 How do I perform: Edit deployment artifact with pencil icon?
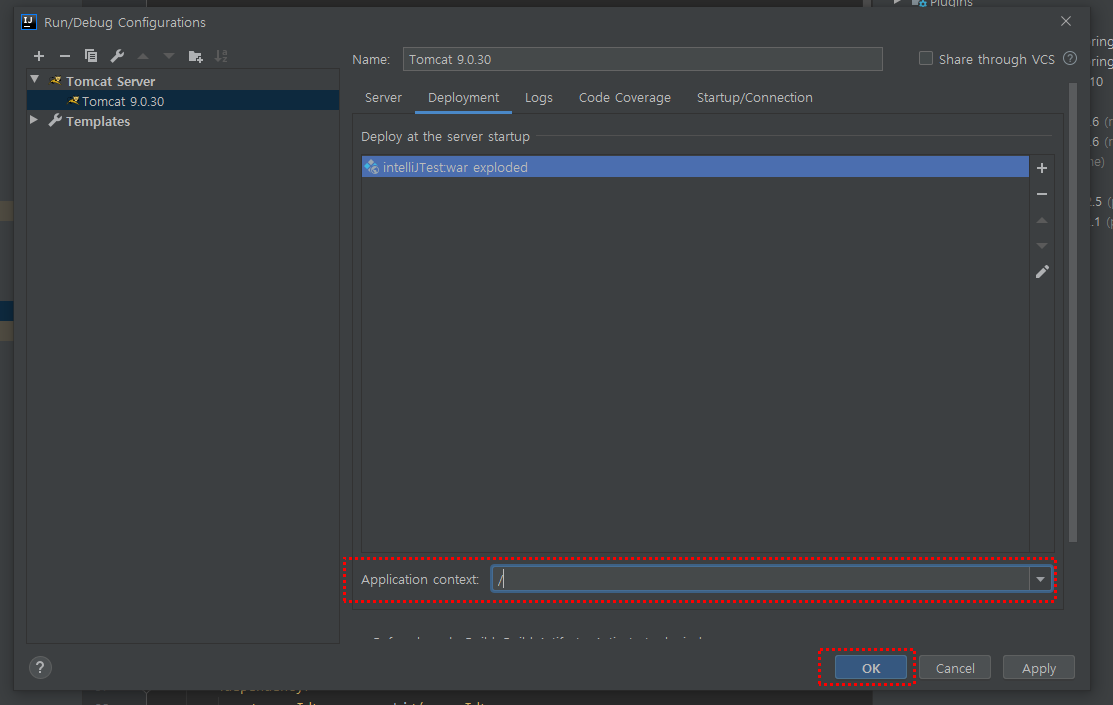point(1042,272)
